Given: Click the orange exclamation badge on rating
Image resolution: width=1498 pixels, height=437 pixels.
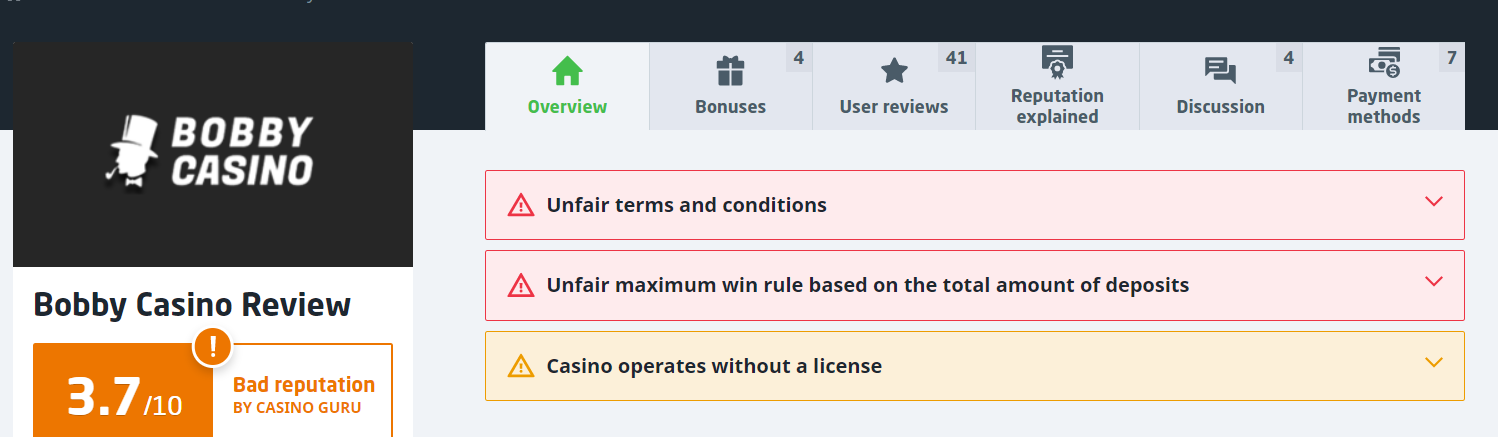Looking at the screenshot, I should coord(213,347).
